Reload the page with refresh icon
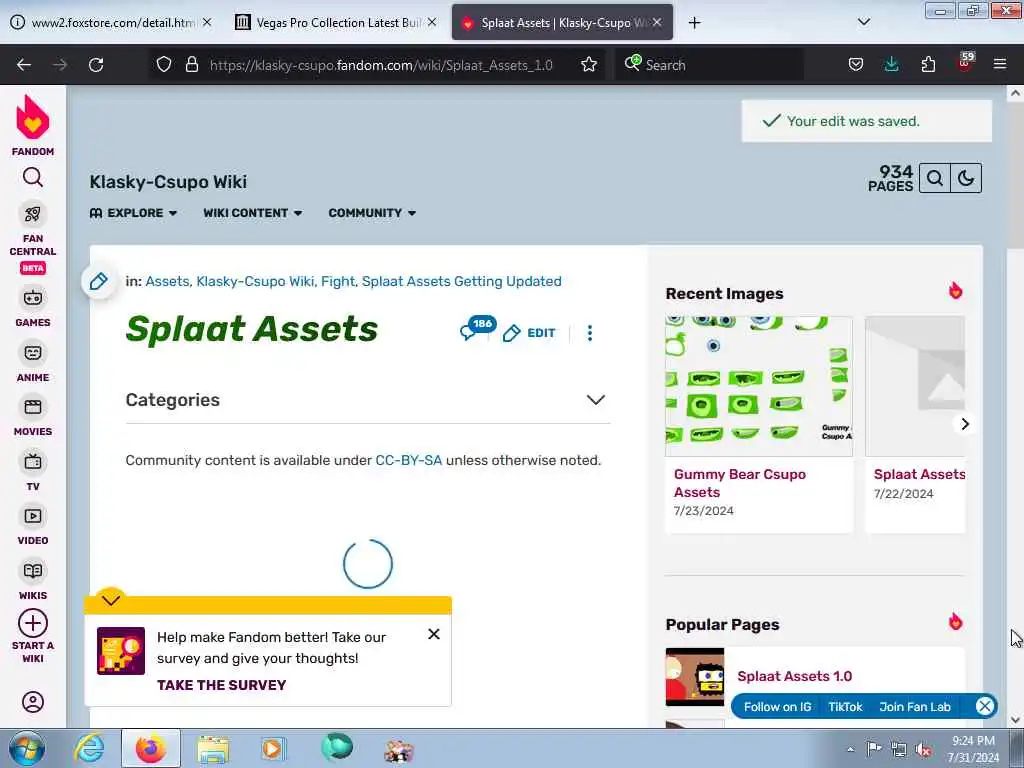 point(96,65)
